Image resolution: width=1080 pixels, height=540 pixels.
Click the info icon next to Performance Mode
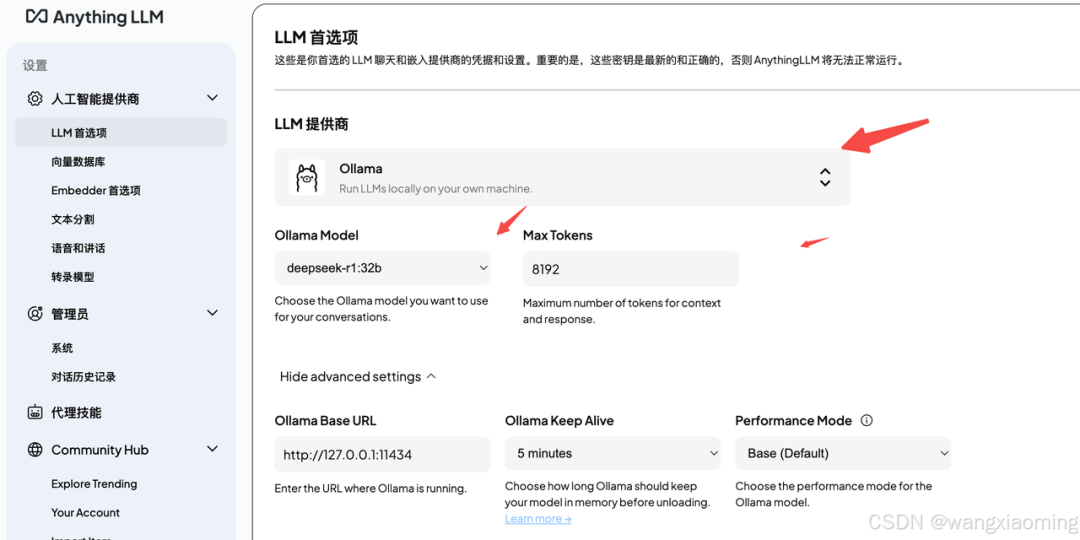point(867,420)
